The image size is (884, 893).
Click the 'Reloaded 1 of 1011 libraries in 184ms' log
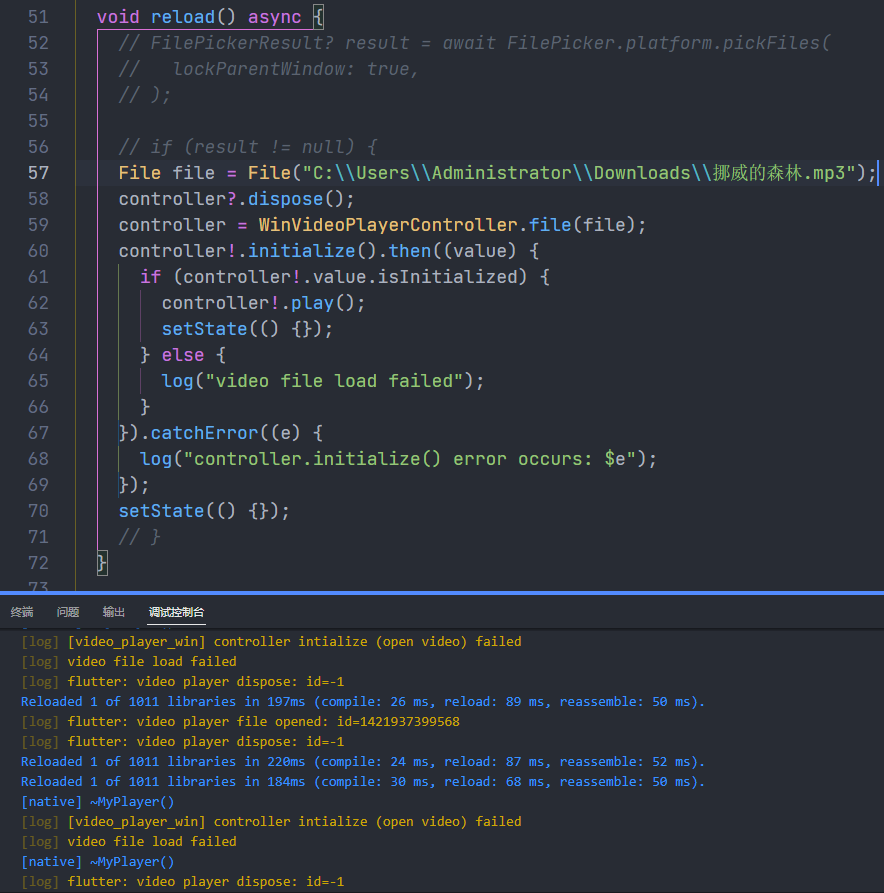point(363,781)
